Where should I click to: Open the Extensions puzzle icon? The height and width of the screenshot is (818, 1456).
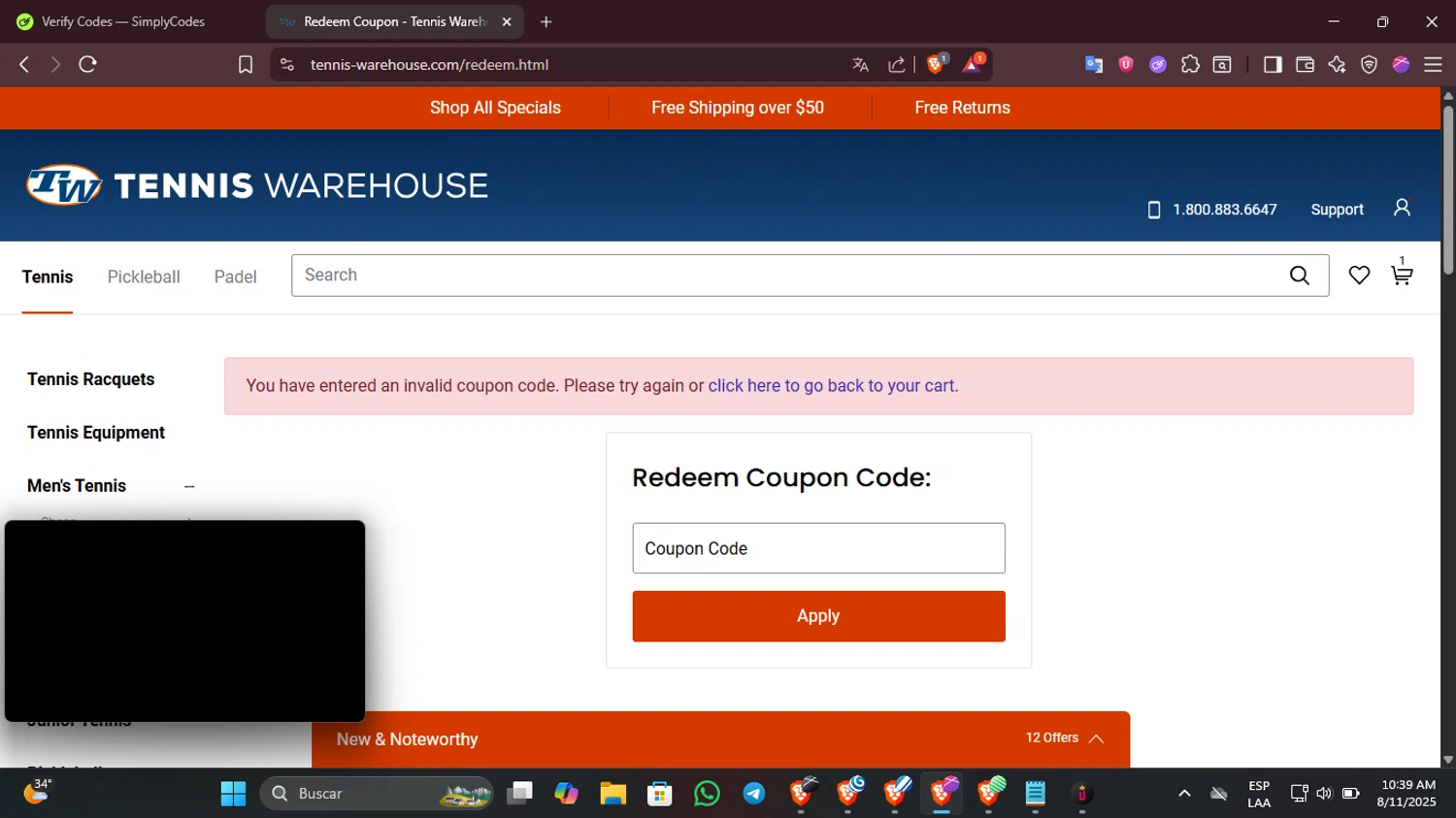pyautogui.click(x=1190, y=64)
